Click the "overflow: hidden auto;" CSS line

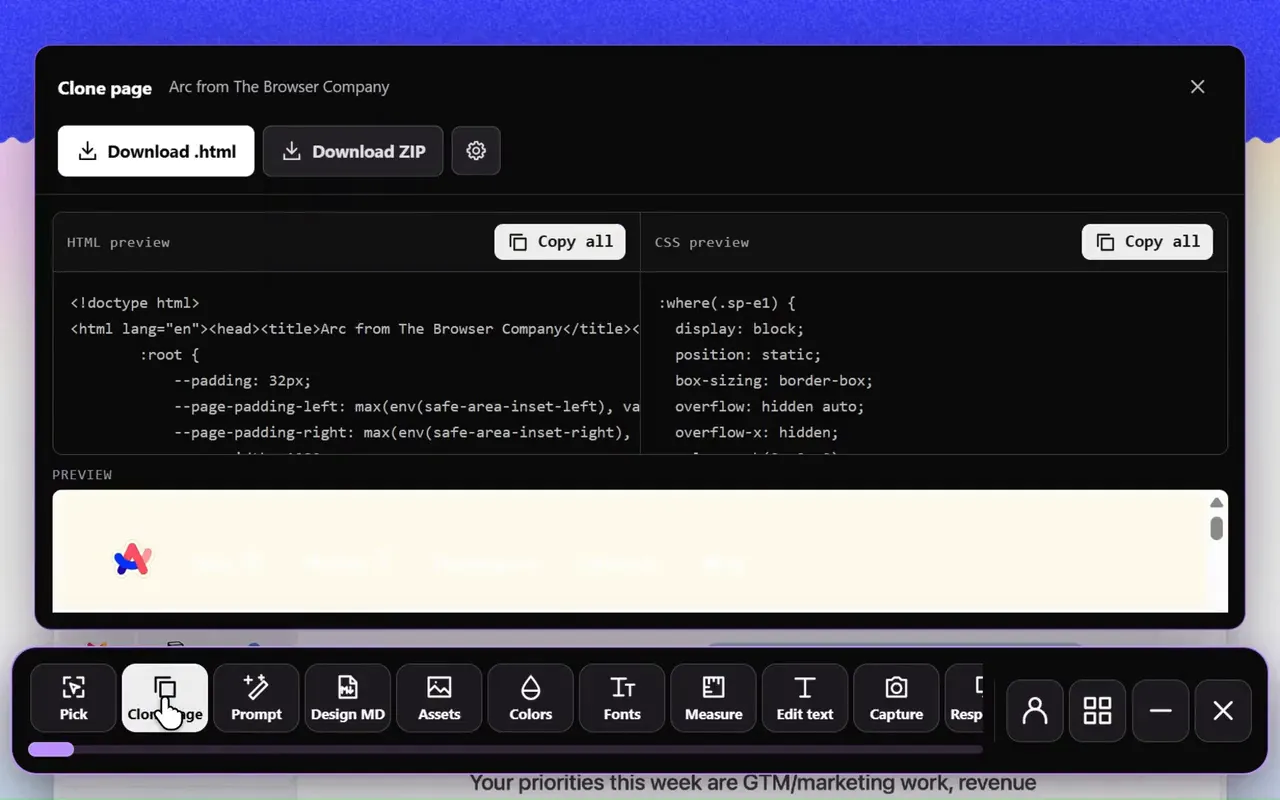tap(769, 407)
